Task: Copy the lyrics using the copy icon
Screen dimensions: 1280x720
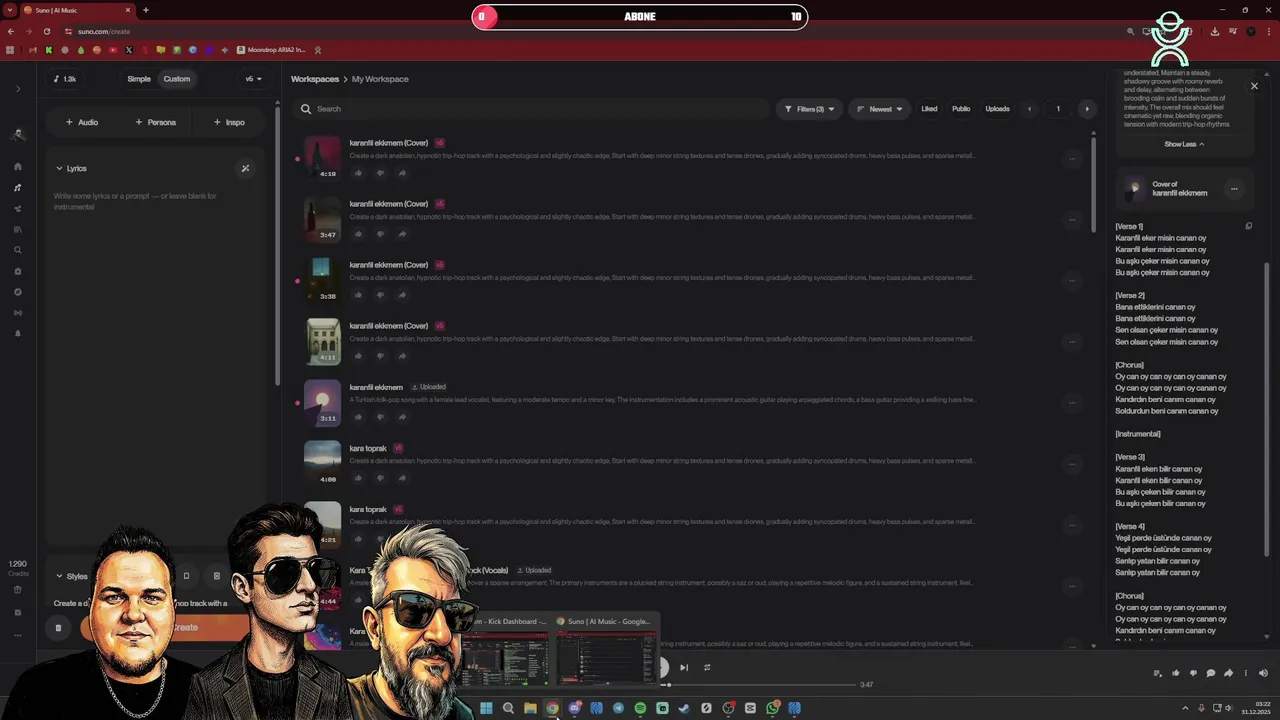Action: (1248, 226)
